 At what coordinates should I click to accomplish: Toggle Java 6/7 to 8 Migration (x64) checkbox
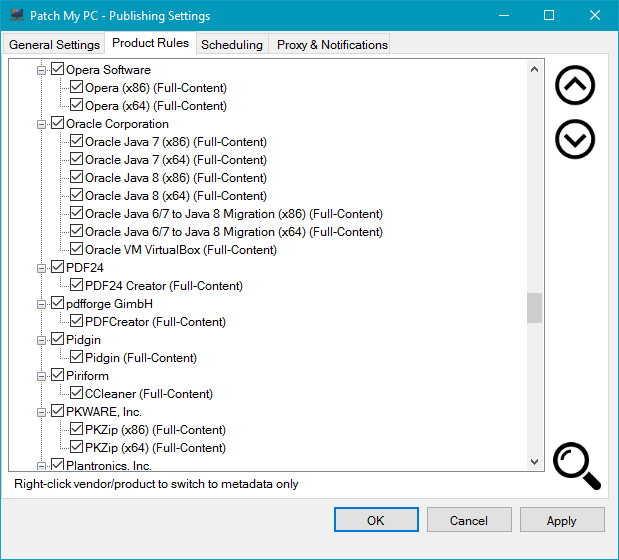pos(76,231)
